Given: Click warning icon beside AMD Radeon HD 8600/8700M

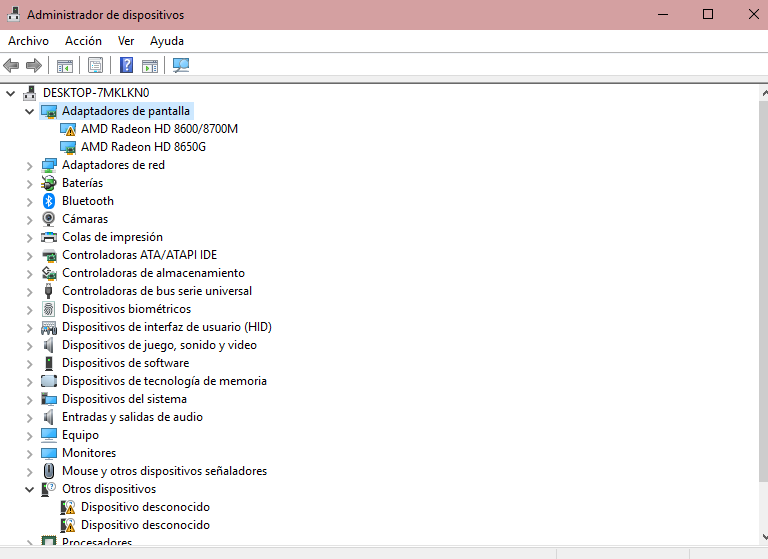Looking at the screenshot, I should click(68, 129).
